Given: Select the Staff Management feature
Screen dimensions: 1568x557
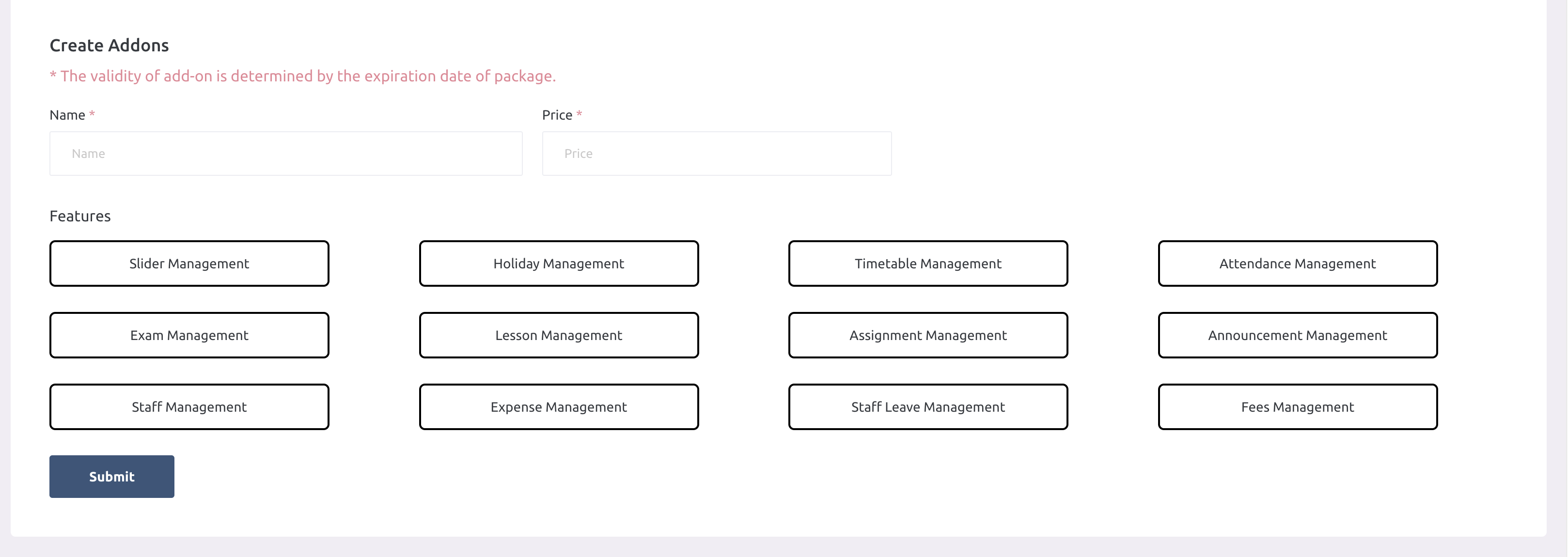Looking at the screenshot, I should [x=188, y=407].
